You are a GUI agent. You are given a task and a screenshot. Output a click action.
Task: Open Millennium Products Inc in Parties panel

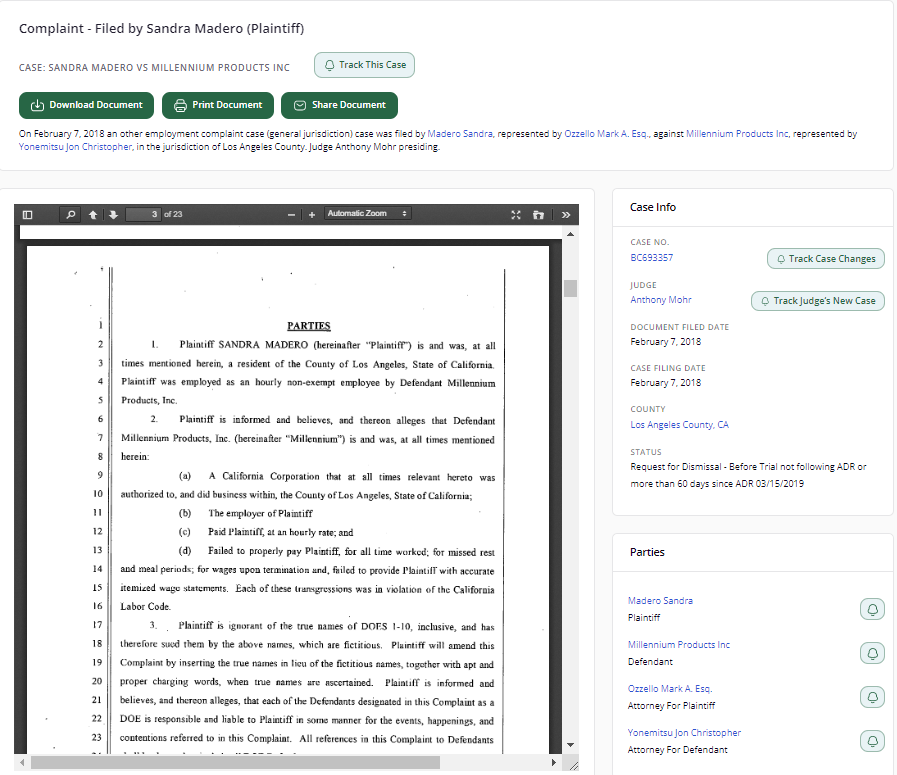678,645
